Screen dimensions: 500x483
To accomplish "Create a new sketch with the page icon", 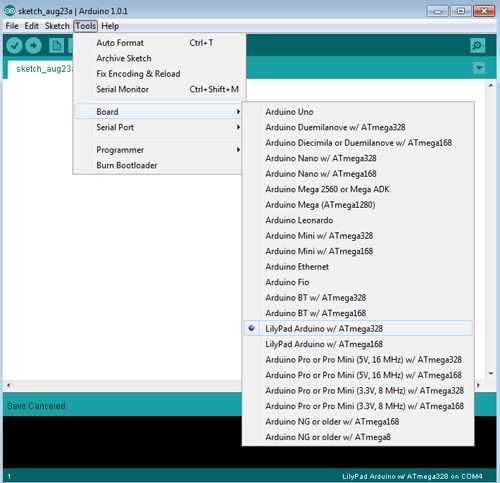I will [x=56, y=46].
